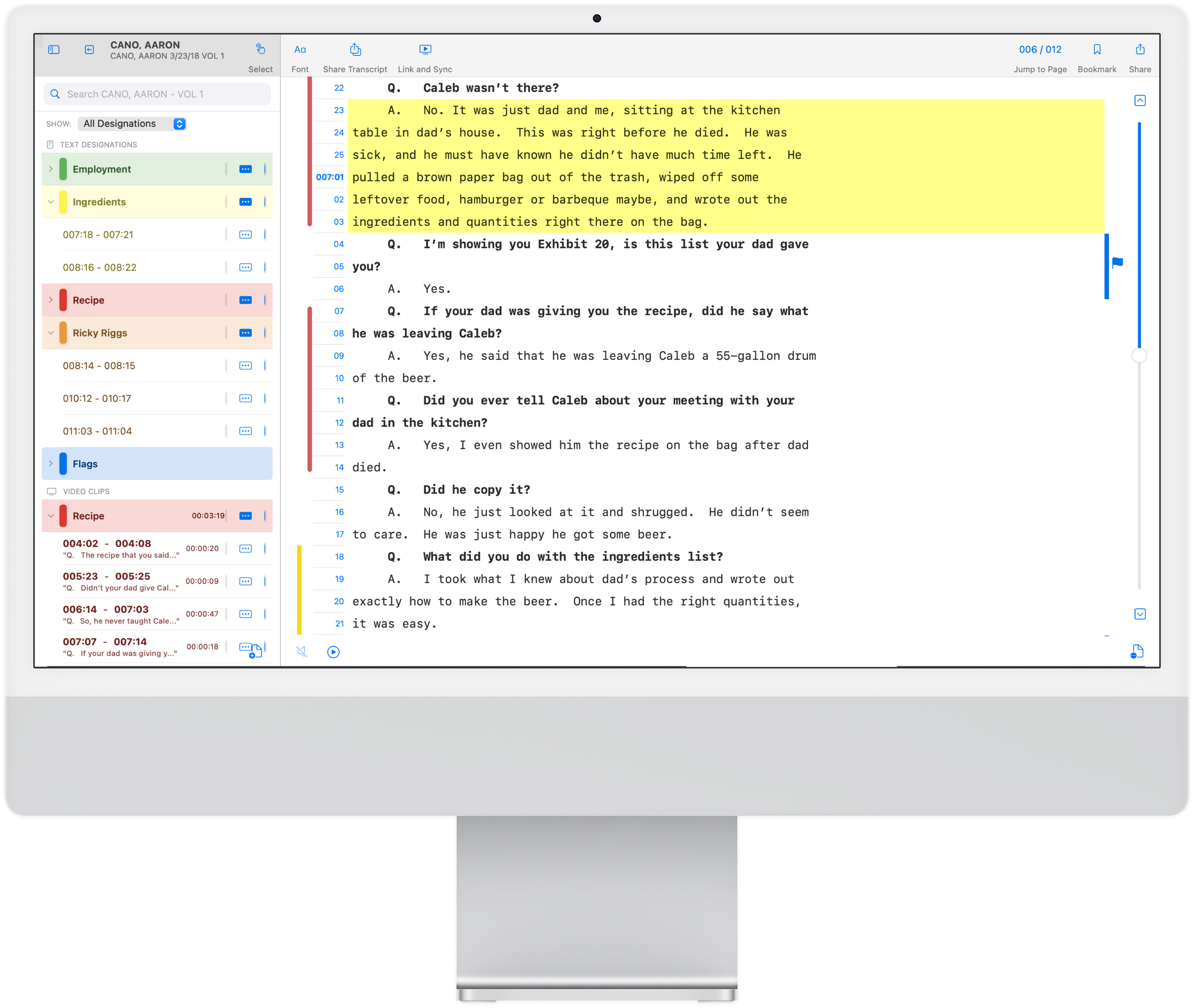Toggle the mute speaker icon
The image size is (1194, 1008).
(302, 651)
